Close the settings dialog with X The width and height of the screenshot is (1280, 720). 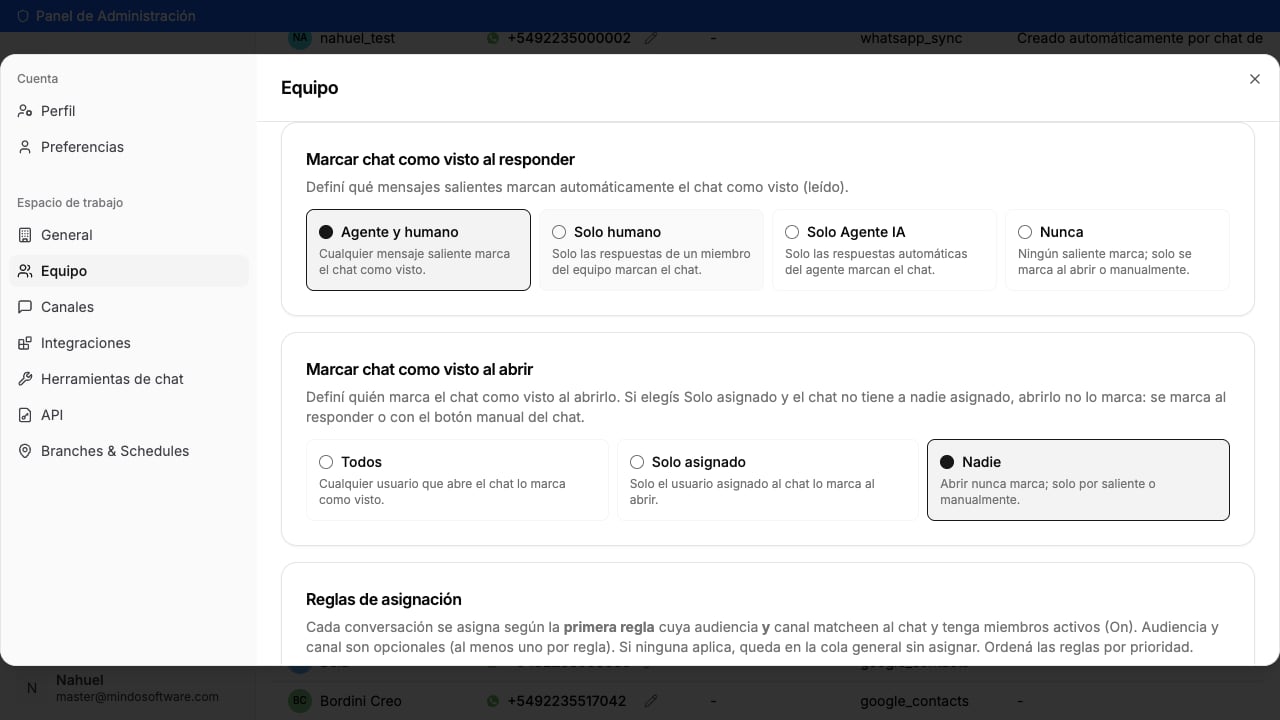tap(1255, 79)
